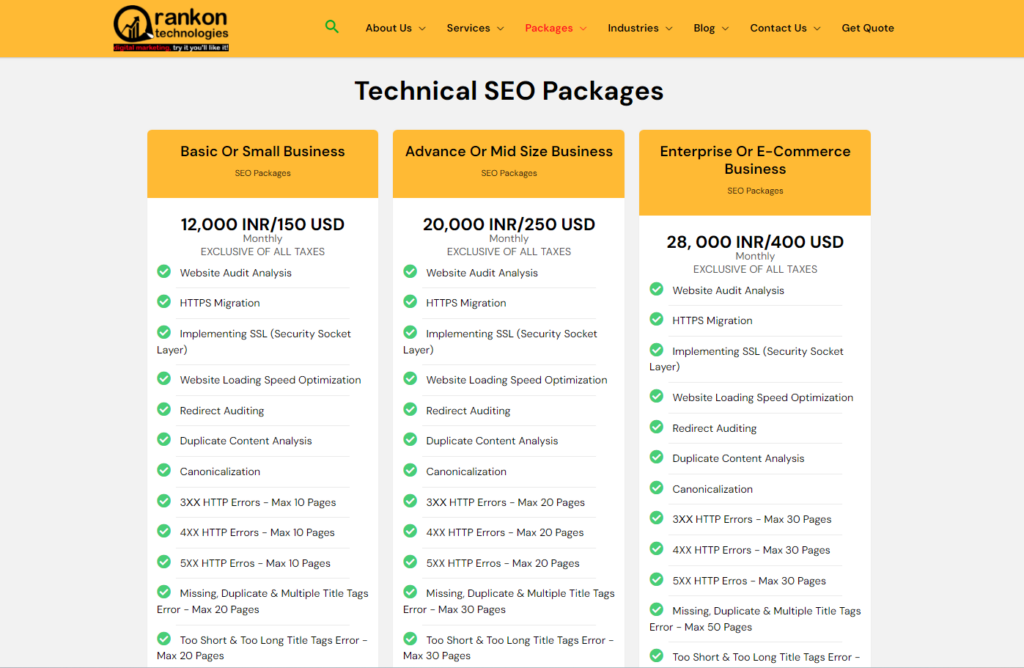Click the checkmark beside Duplicate Content Analysis in Advance plan
This screenshot has width=1024, height=668.
point(410,440)
